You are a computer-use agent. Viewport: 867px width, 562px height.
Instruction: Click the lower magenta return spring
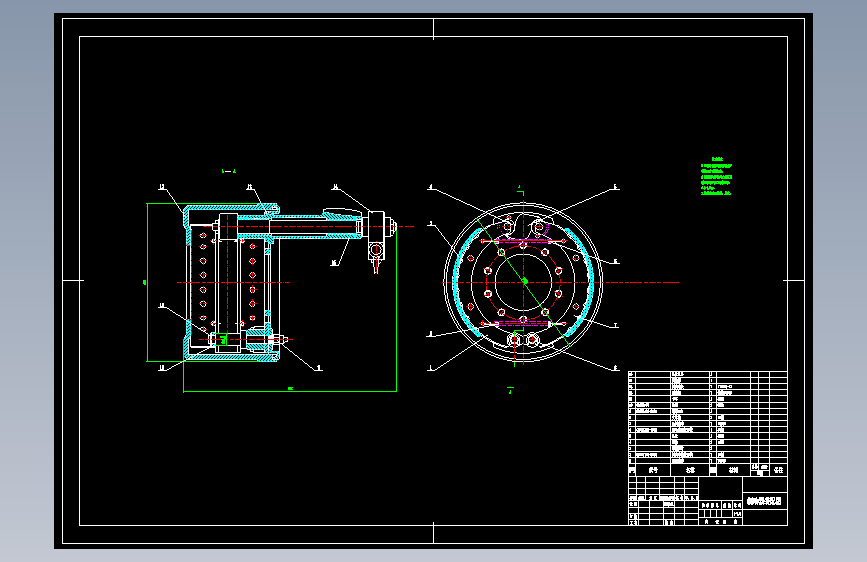pos(523,324)
